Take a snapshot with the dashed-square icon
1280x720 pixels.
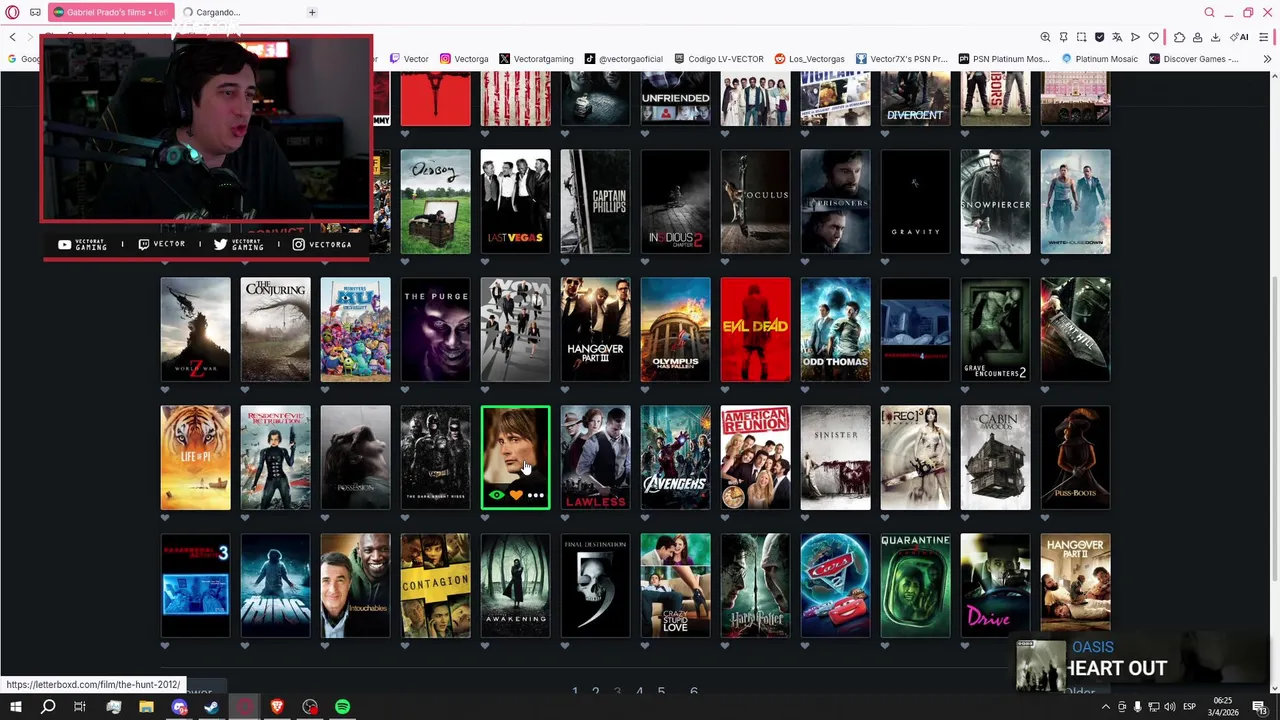tap(1081, 37)
